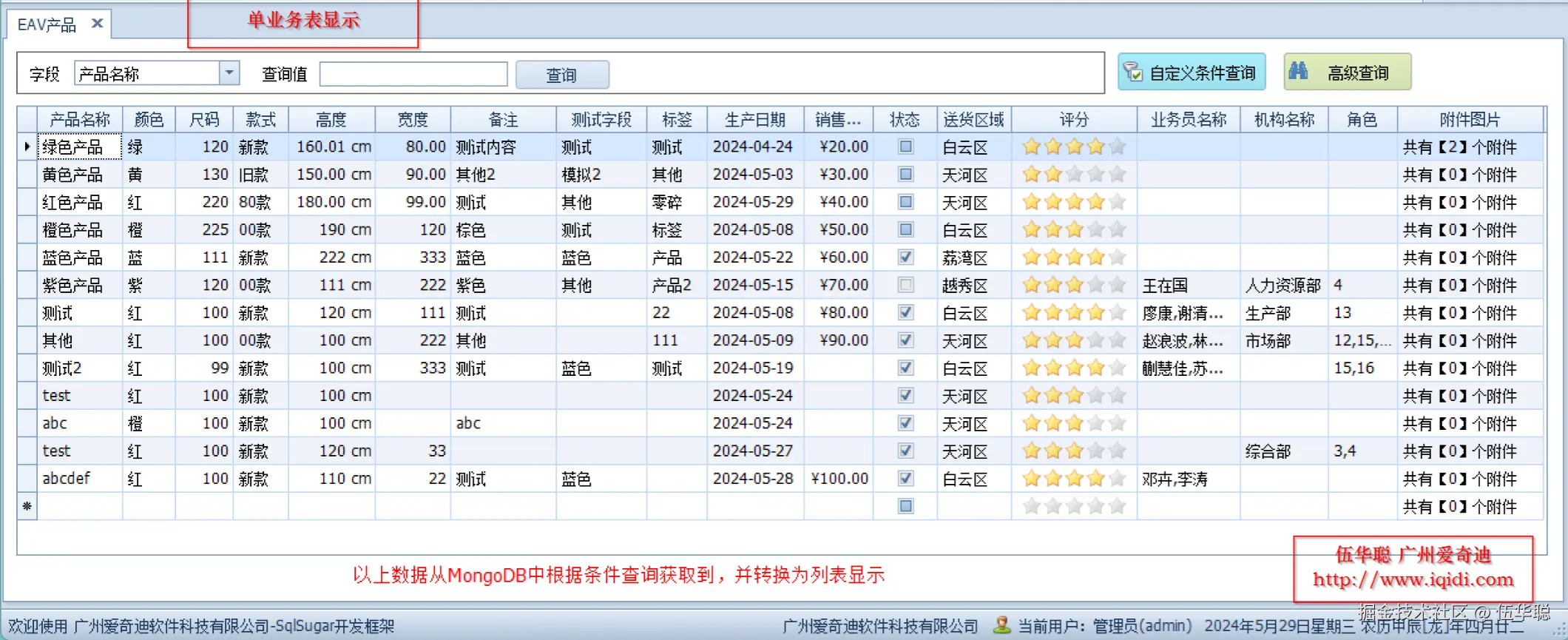
Task: Select the 人力资源部 cell
Action: 1284,285
